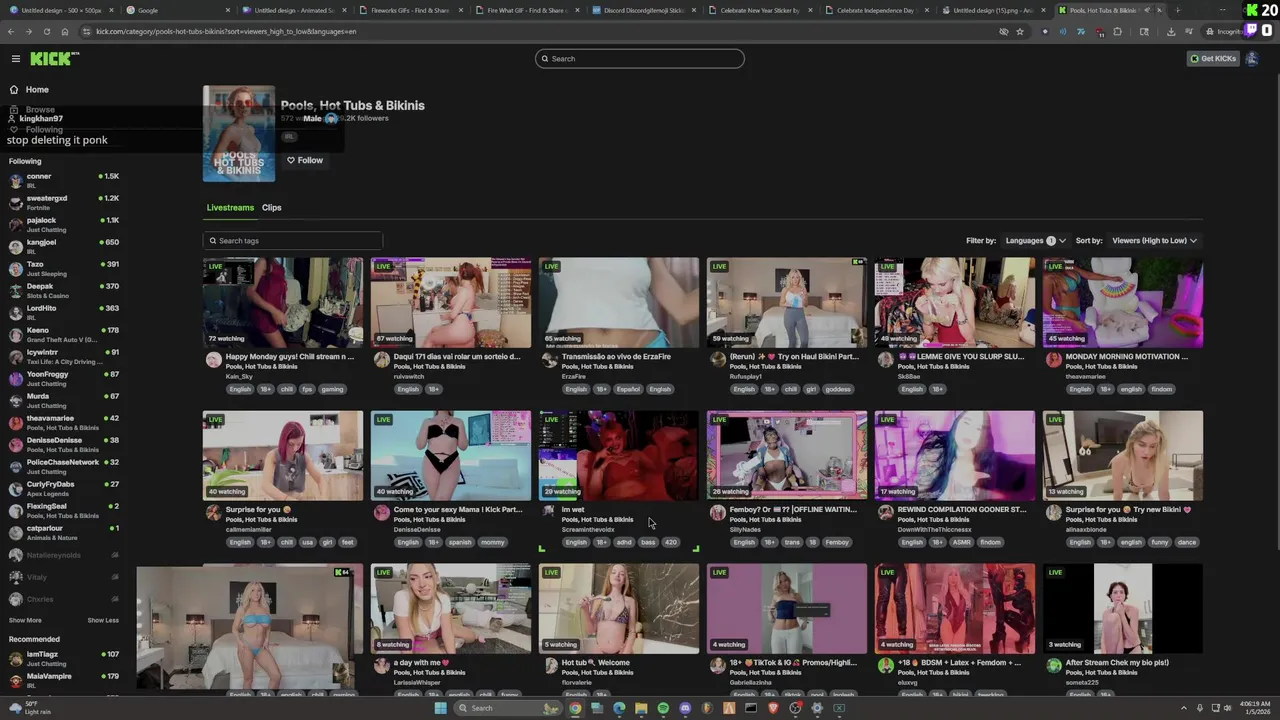Viewport: 1280px width, 720px height.
Task: Toggle Follow for this category
Action: pyautogui.click(x=305, y=160)
